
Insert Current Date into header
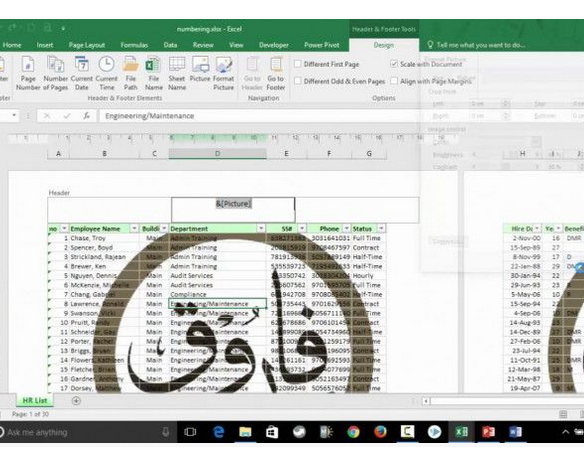point(82,73)
